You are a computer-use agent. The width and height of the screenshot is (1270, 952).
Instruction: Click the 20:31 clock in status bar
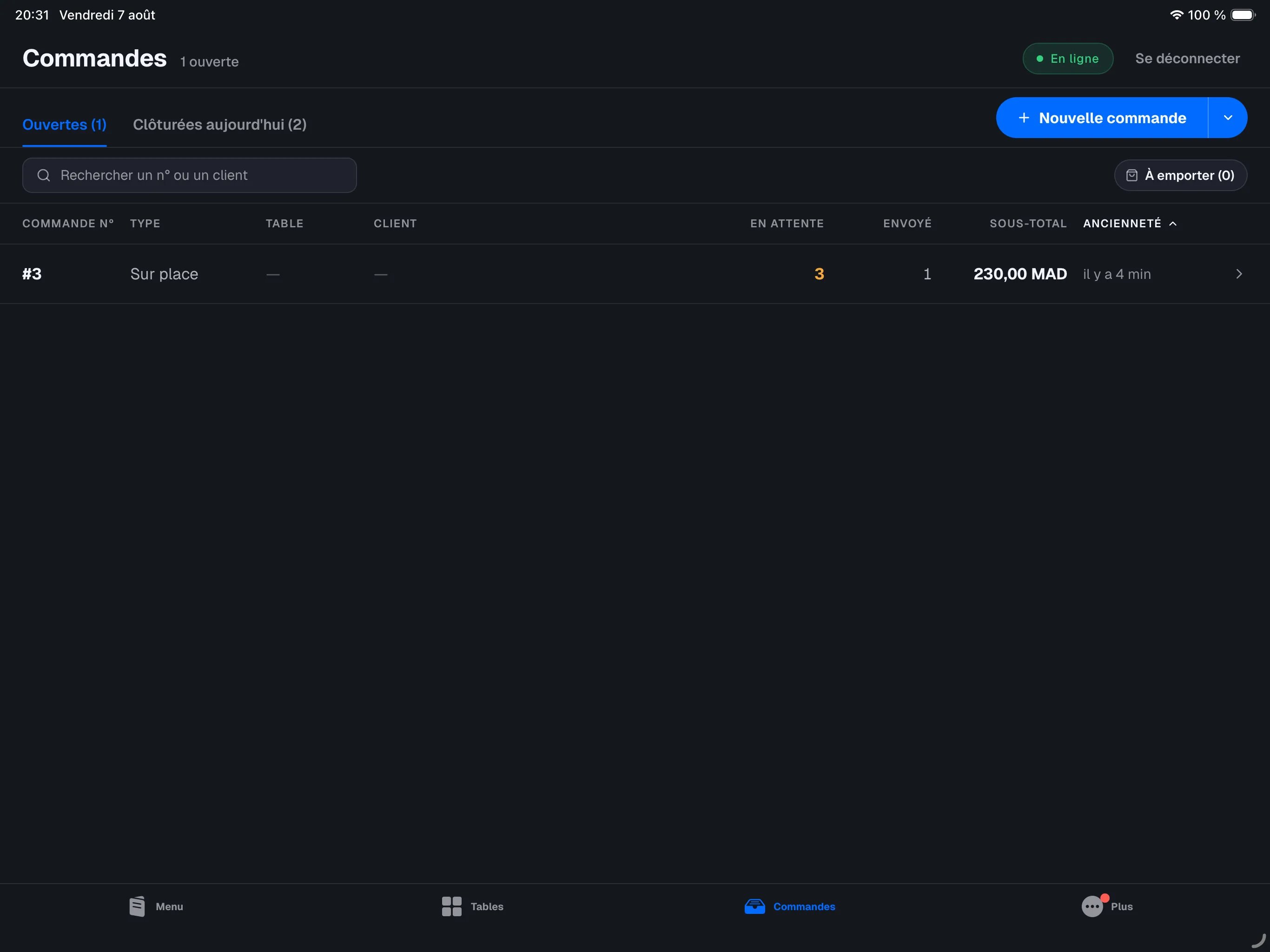32,15
